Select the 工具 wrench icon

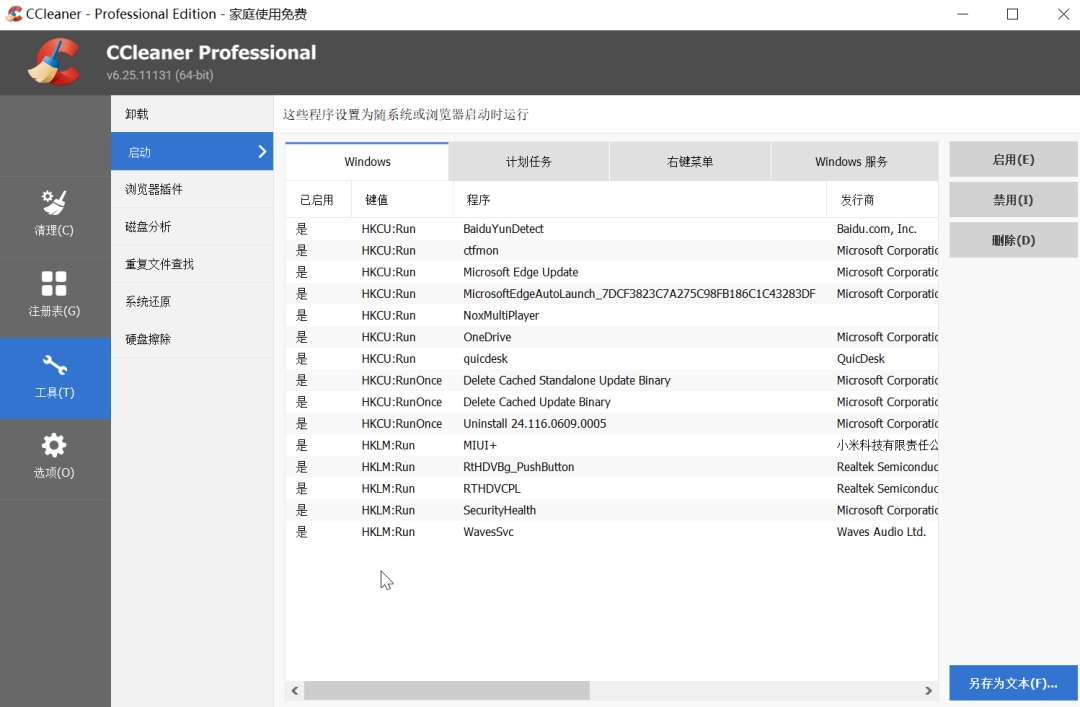[54, 365]
